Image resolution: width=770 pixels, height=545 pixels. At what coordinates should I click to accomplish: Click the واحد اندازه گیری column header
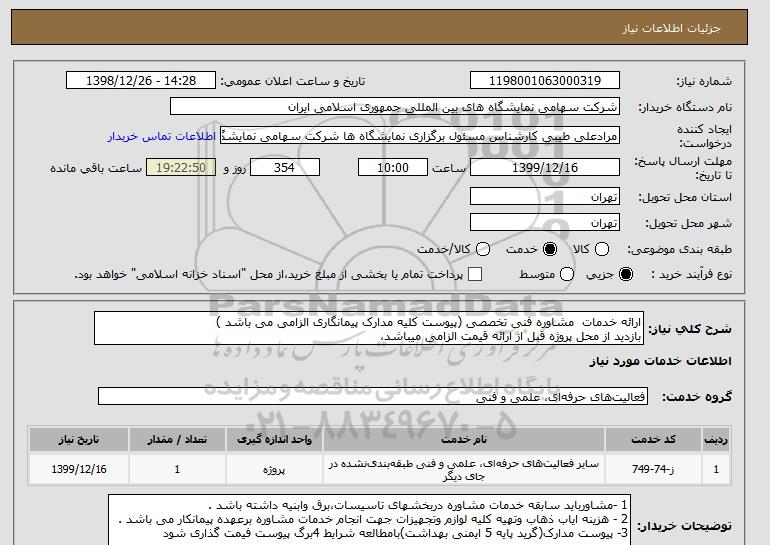click(275, 439)
